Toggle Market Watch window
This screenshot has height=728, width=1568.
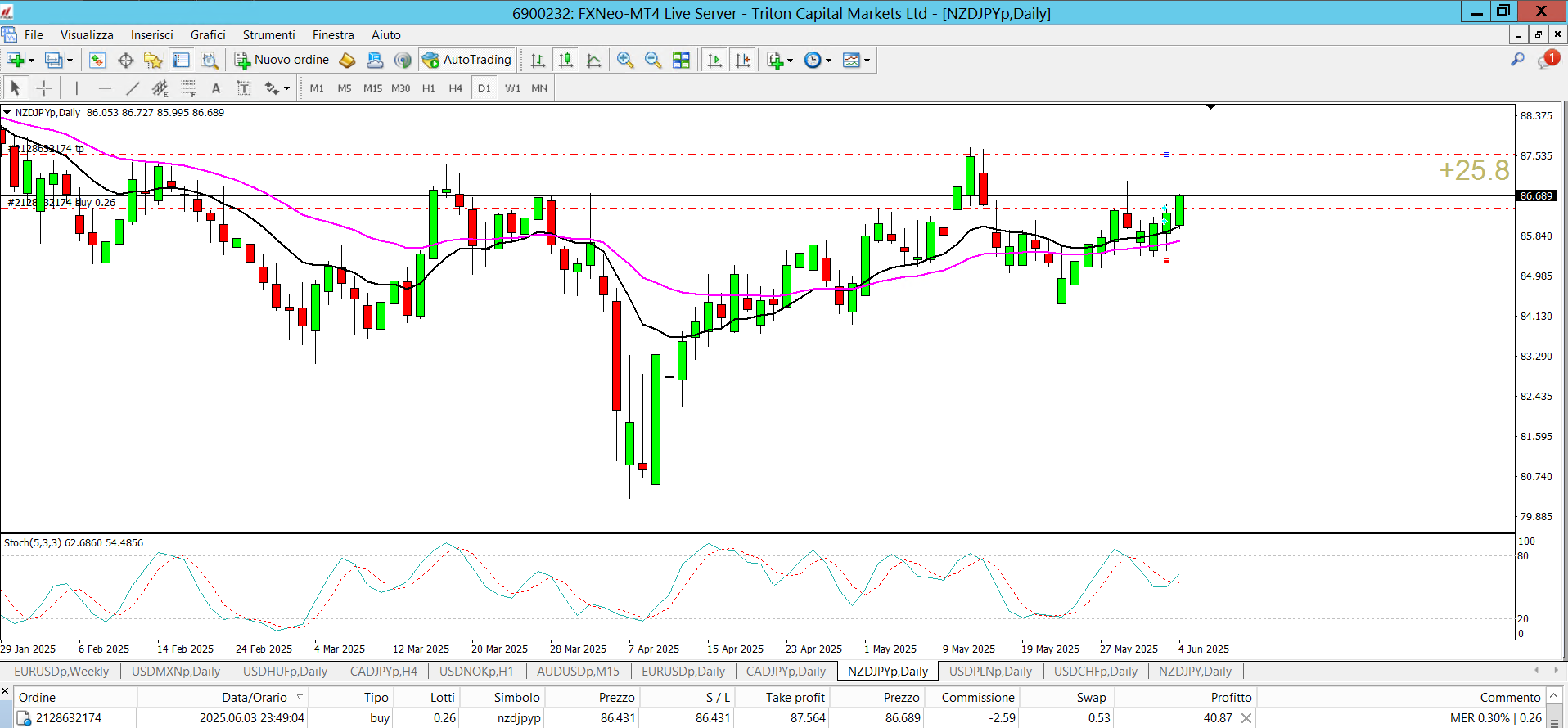pos(97,60)
